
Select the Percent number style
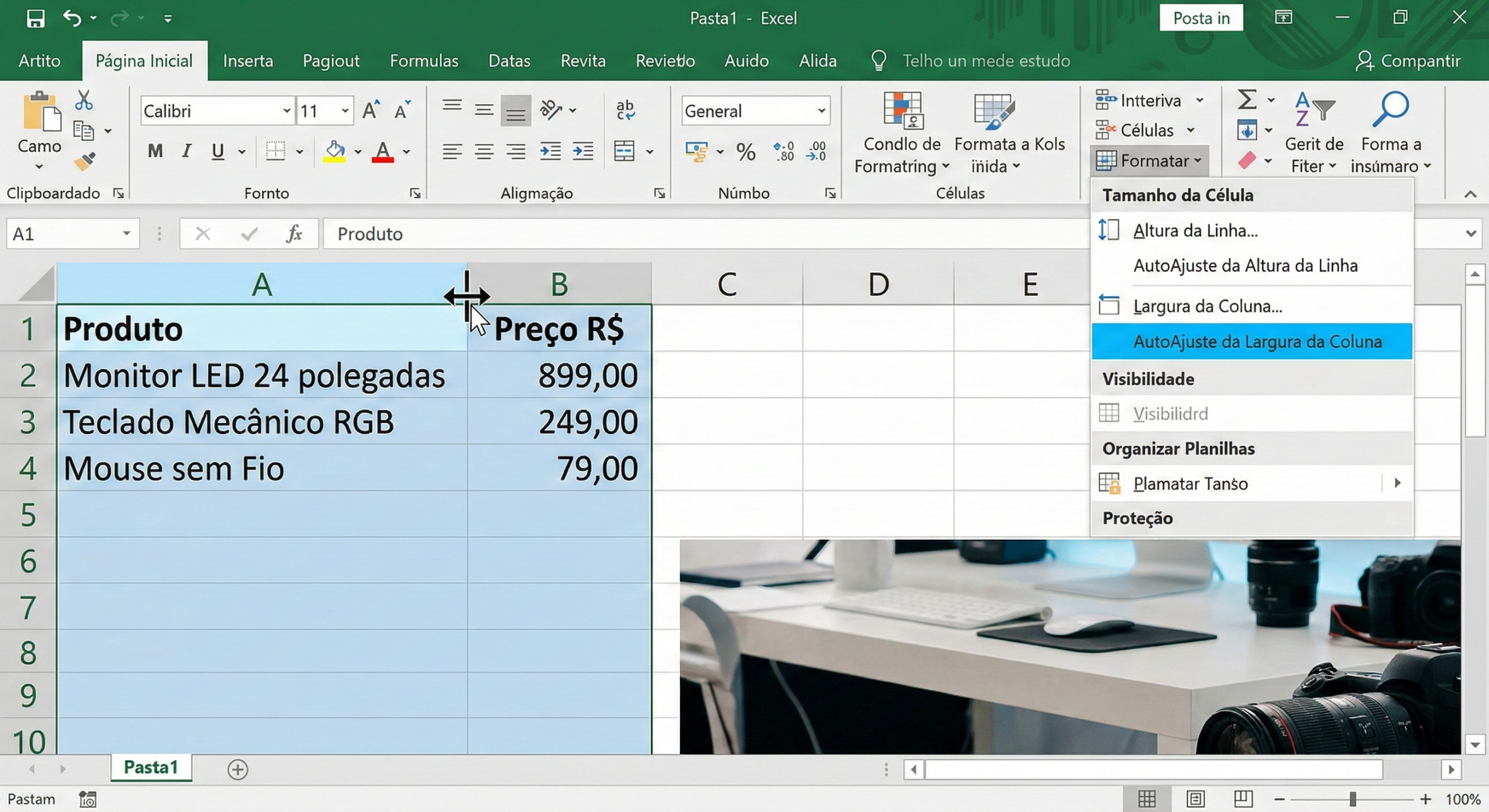point(746,152)
